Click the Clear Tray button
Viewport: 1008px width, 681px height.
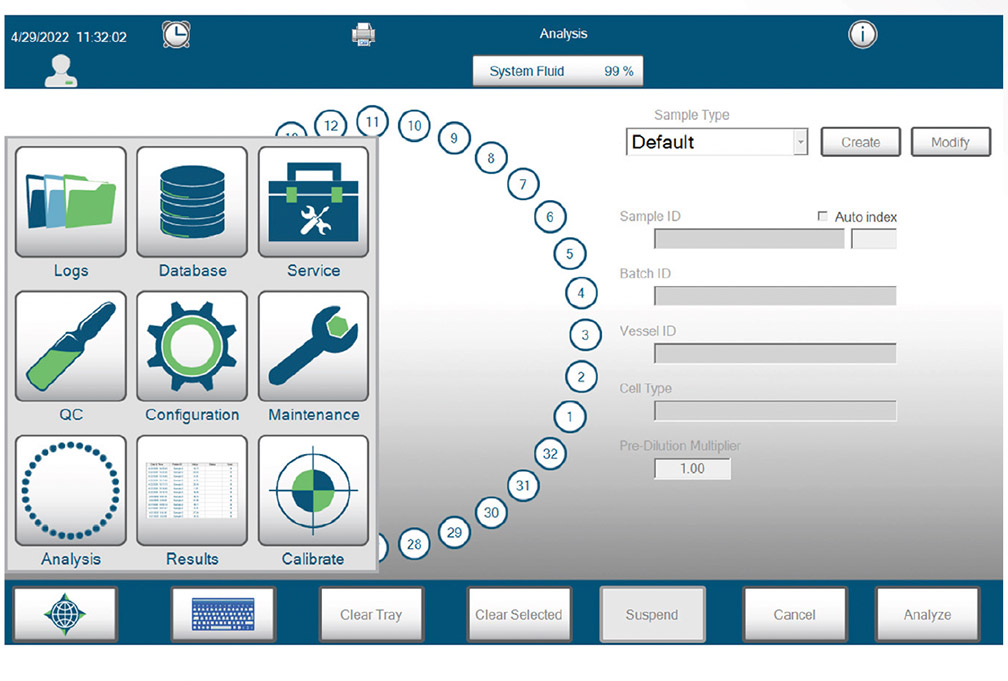tap(371, 614)
